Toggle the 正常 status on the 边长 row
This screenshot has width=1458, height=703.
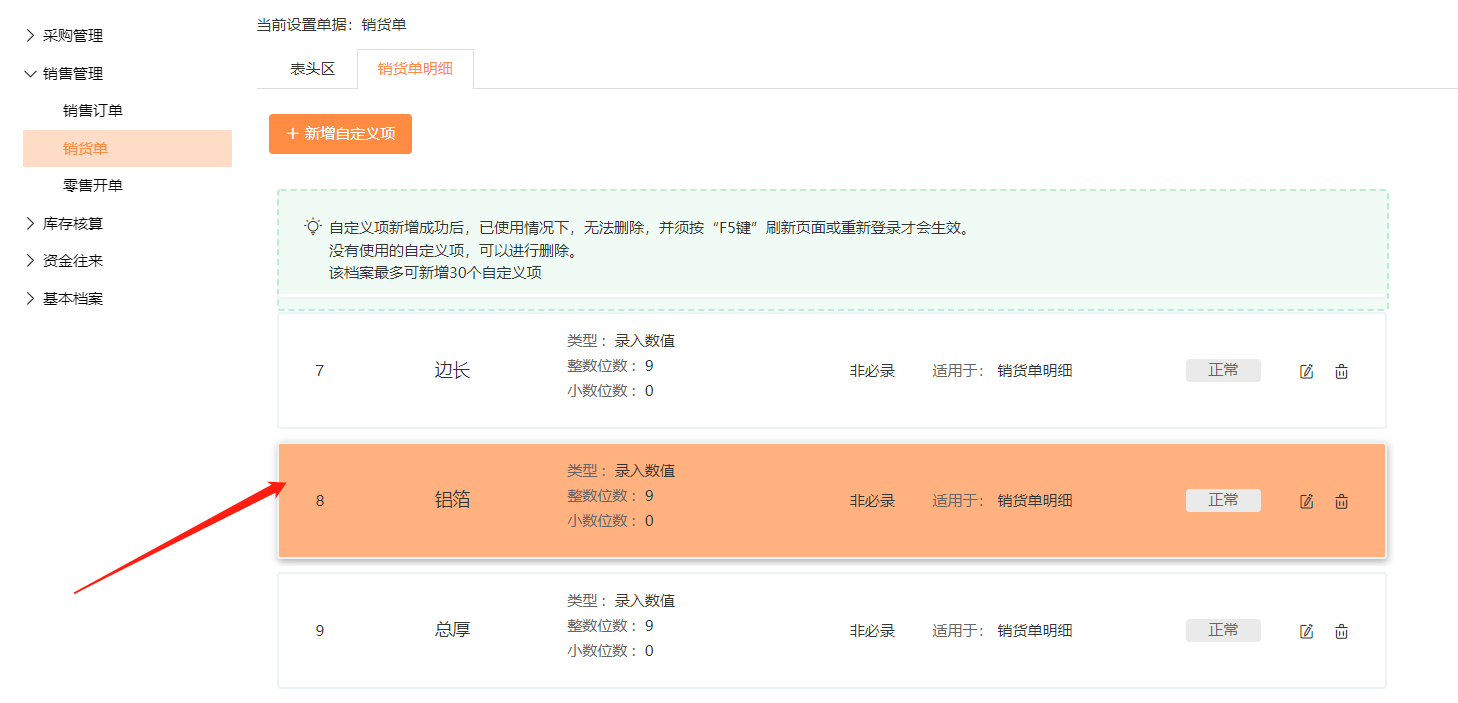[x=1223, y=369]
